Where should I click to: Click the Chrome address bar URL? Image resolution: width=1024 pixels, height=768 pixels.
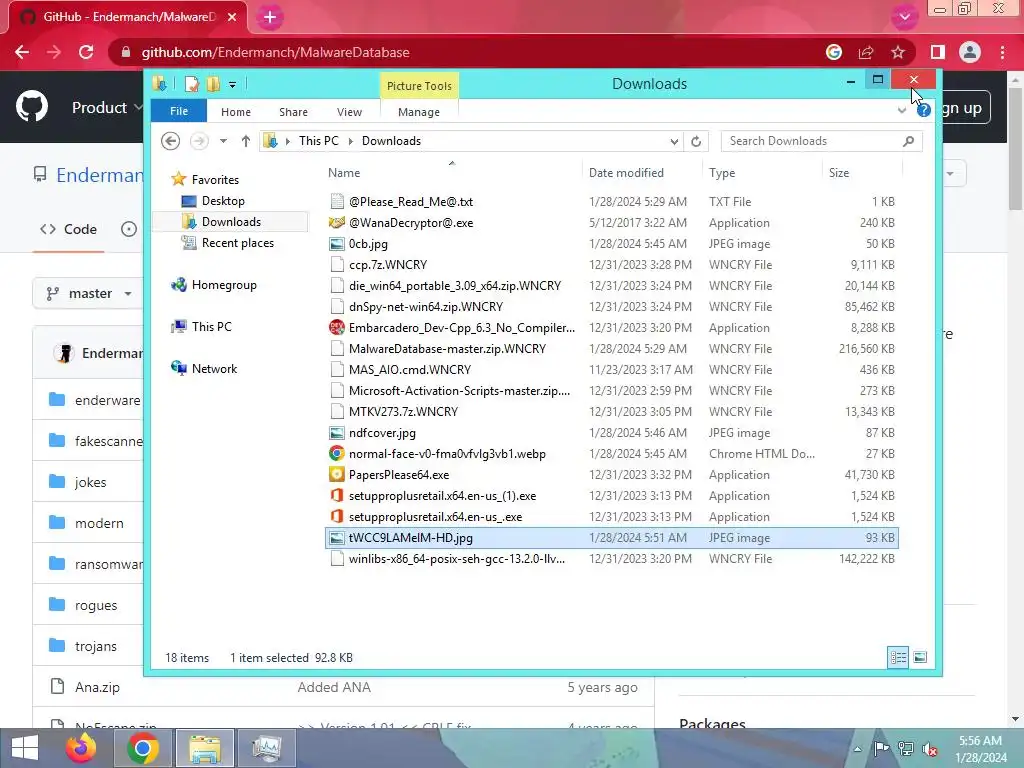click(276, 52)
